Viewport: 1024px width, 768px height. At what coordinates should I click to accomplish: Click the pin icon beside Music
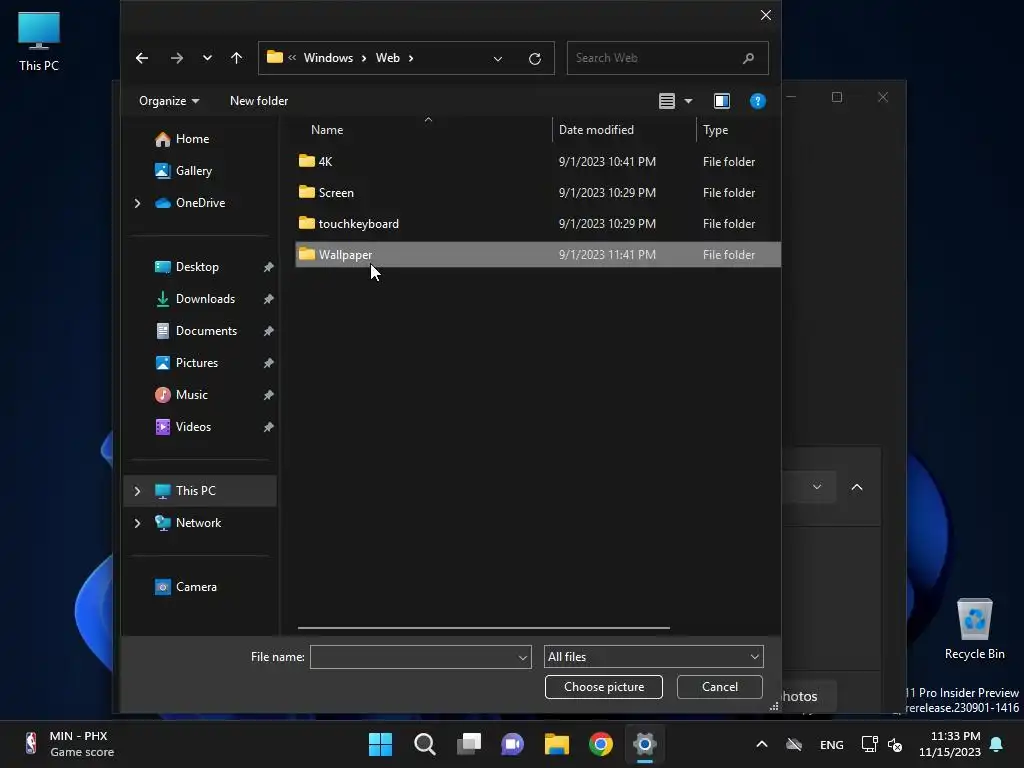(268, 395)
